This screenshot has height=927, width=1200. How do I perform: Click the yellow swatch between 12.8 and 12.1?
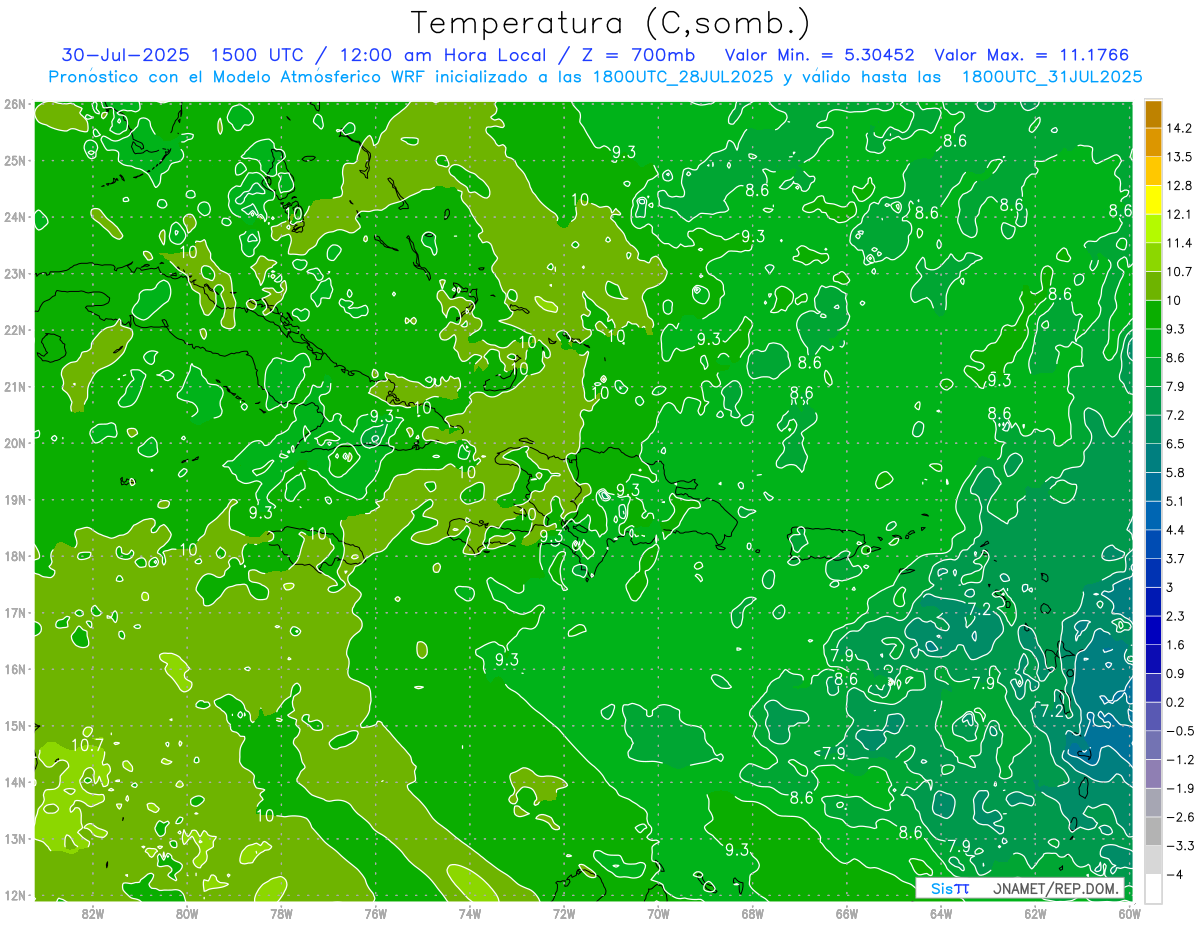click(1153, 200)
